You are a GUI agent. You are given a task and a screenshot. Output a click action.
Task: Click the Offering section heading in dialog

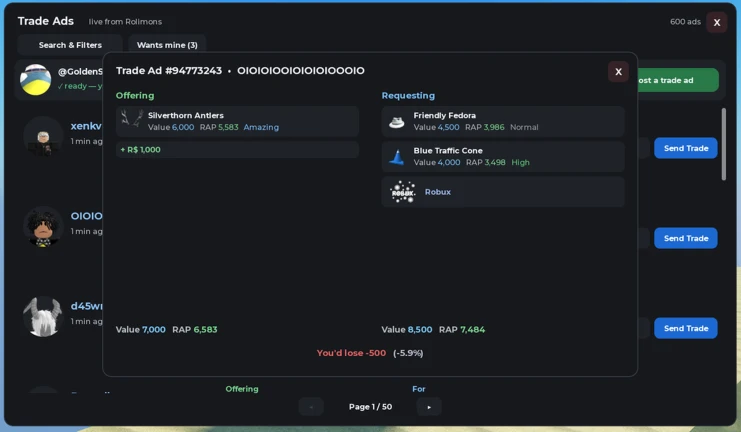(x=135, y=95)
